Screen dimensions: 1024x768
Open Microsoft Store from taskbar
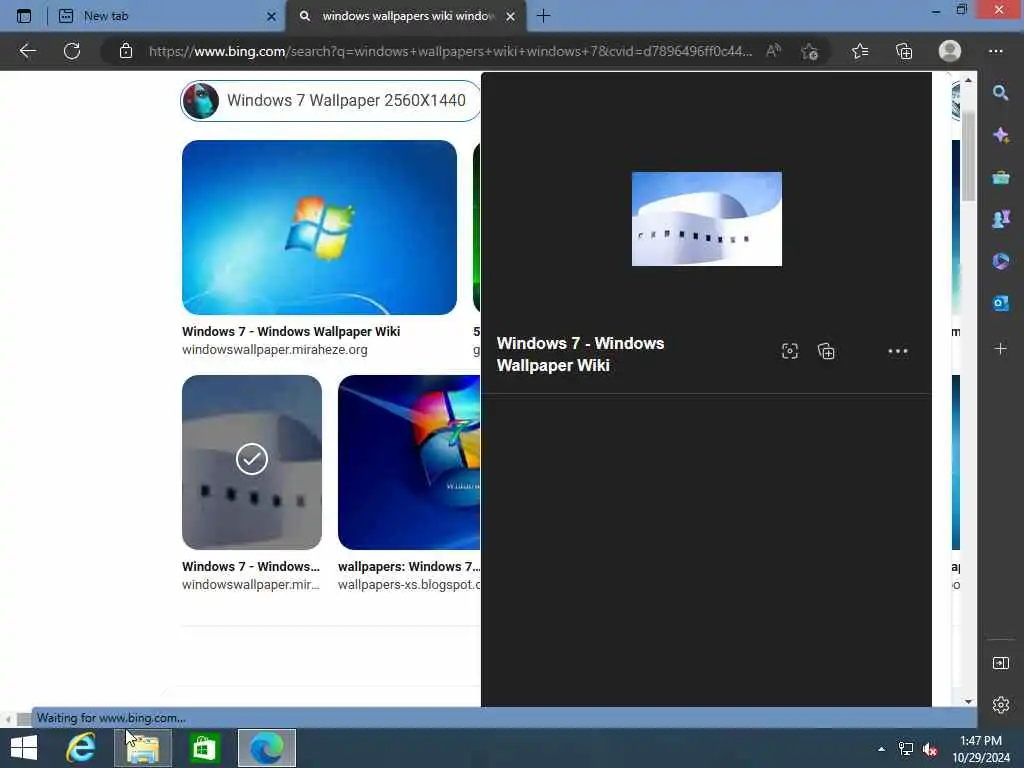tap(204, 748)
